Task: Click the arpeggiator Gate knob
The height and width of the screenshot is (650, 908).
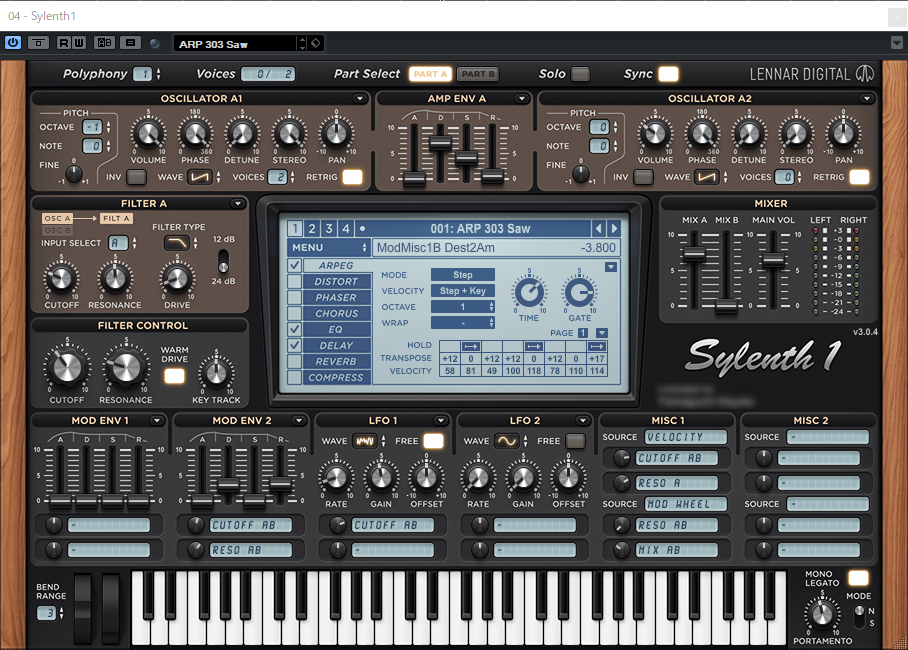Action: coord(579,293)
